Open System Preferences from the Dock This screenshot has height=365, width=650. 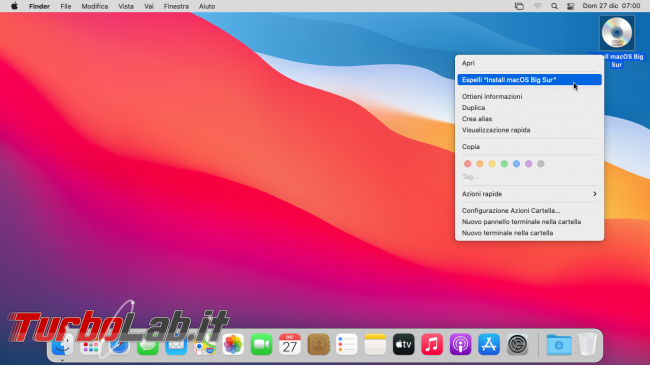517,345
